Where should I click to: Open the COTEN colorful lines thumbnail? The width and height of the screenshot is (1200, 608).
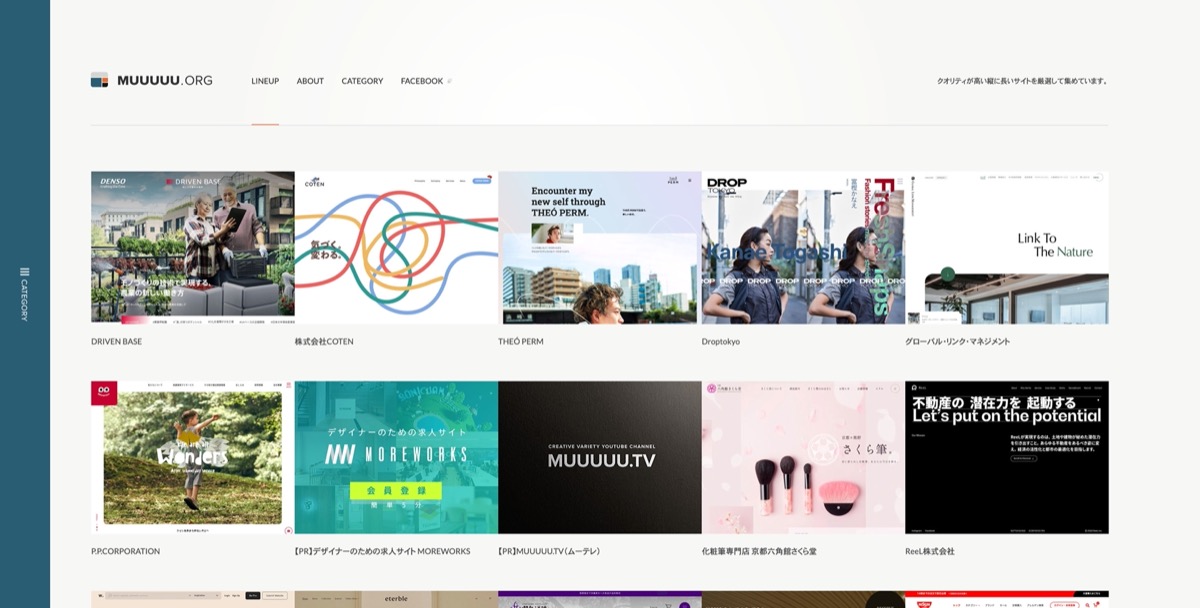pyautogui.click(x=396, y=247)
